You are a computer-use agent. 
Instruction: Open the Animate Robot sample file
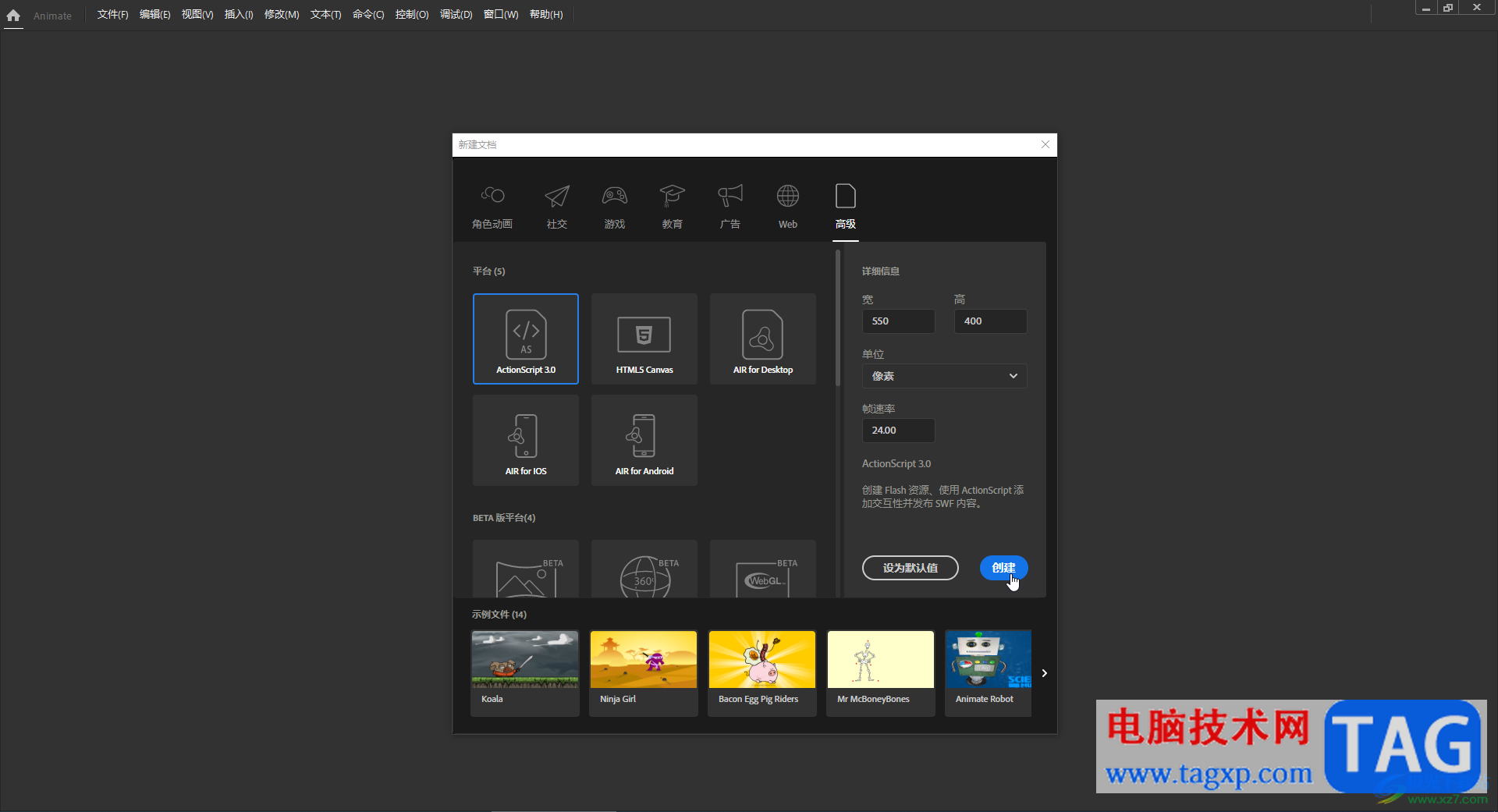[x=989, y=673]
